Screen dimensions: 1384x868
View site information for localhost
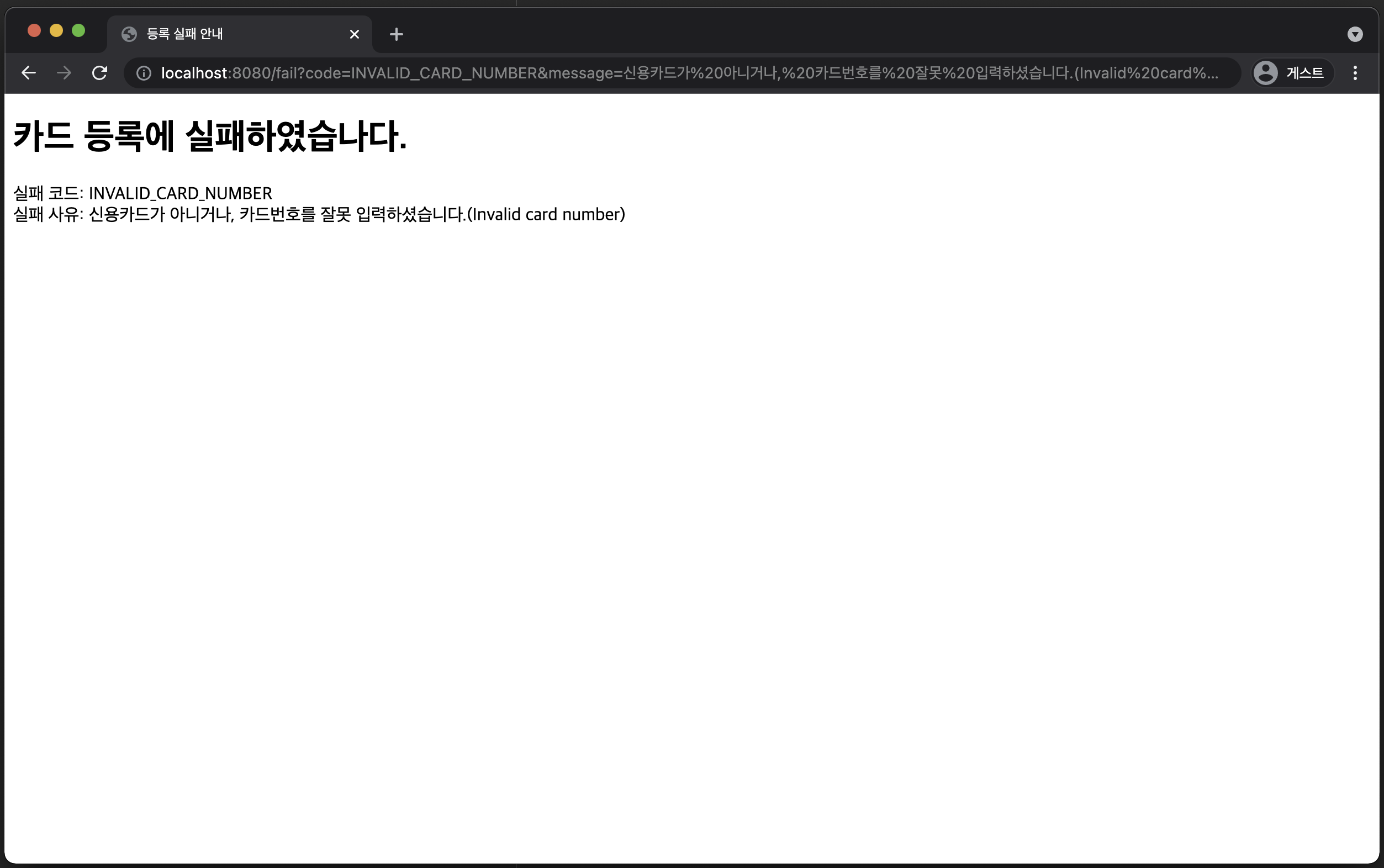(144, 73)
